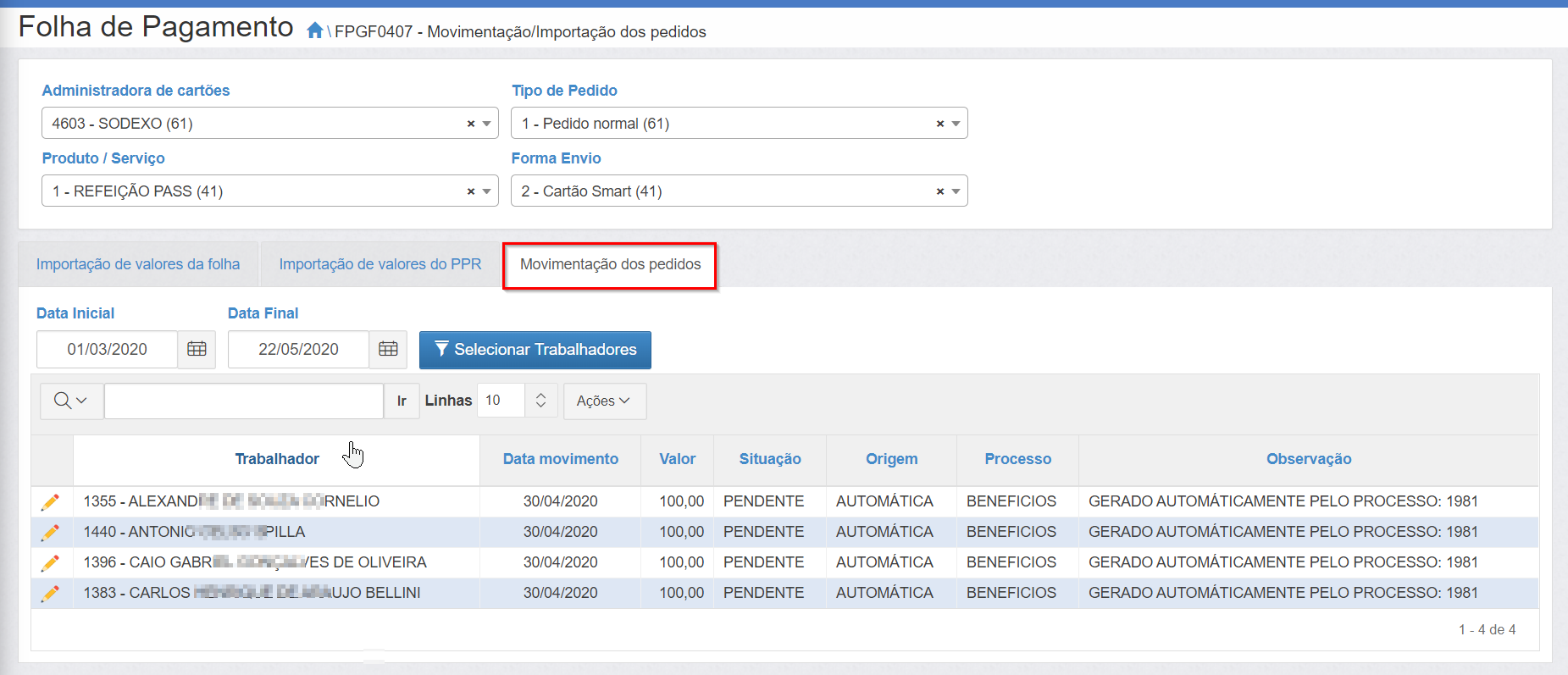Open the Data Final calendar picker
The width and height of the screenshot is (1568, 675).
click(388, 349)
